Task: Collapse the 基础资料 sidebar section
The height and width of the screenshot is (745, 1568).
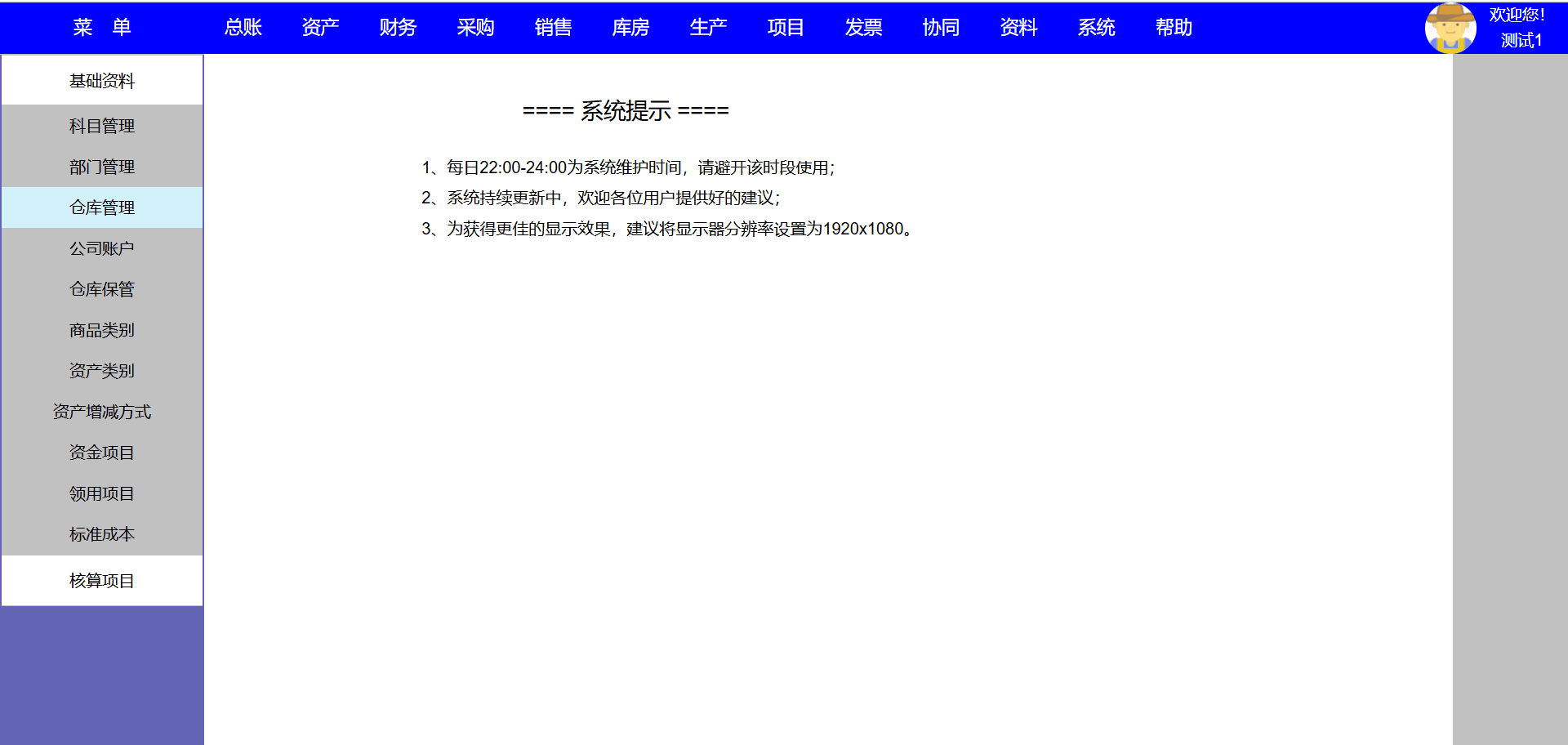Action: point(102,81)
